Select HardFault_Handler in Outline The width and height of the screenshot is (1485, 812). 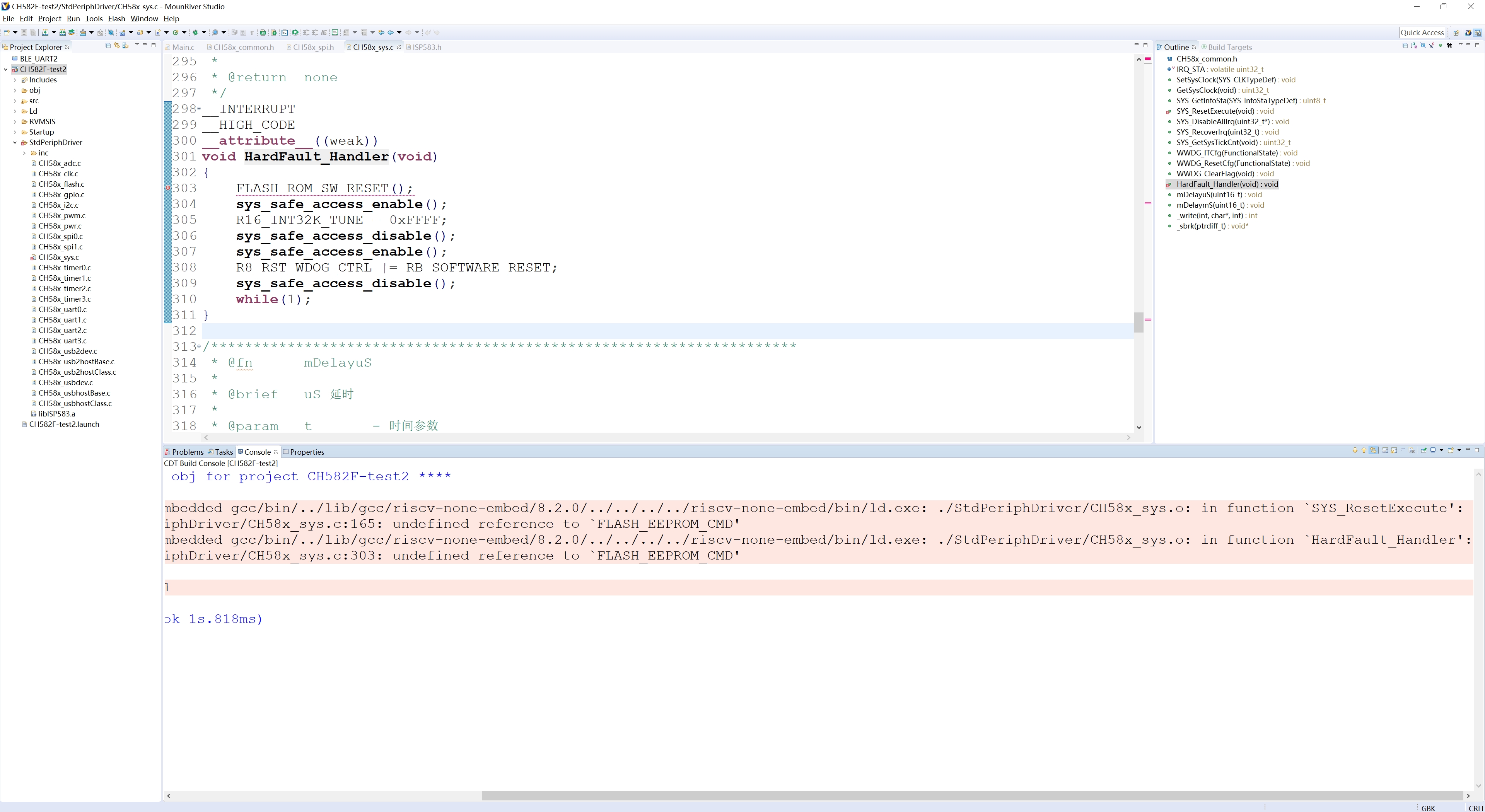click(x=1227, y=184)
